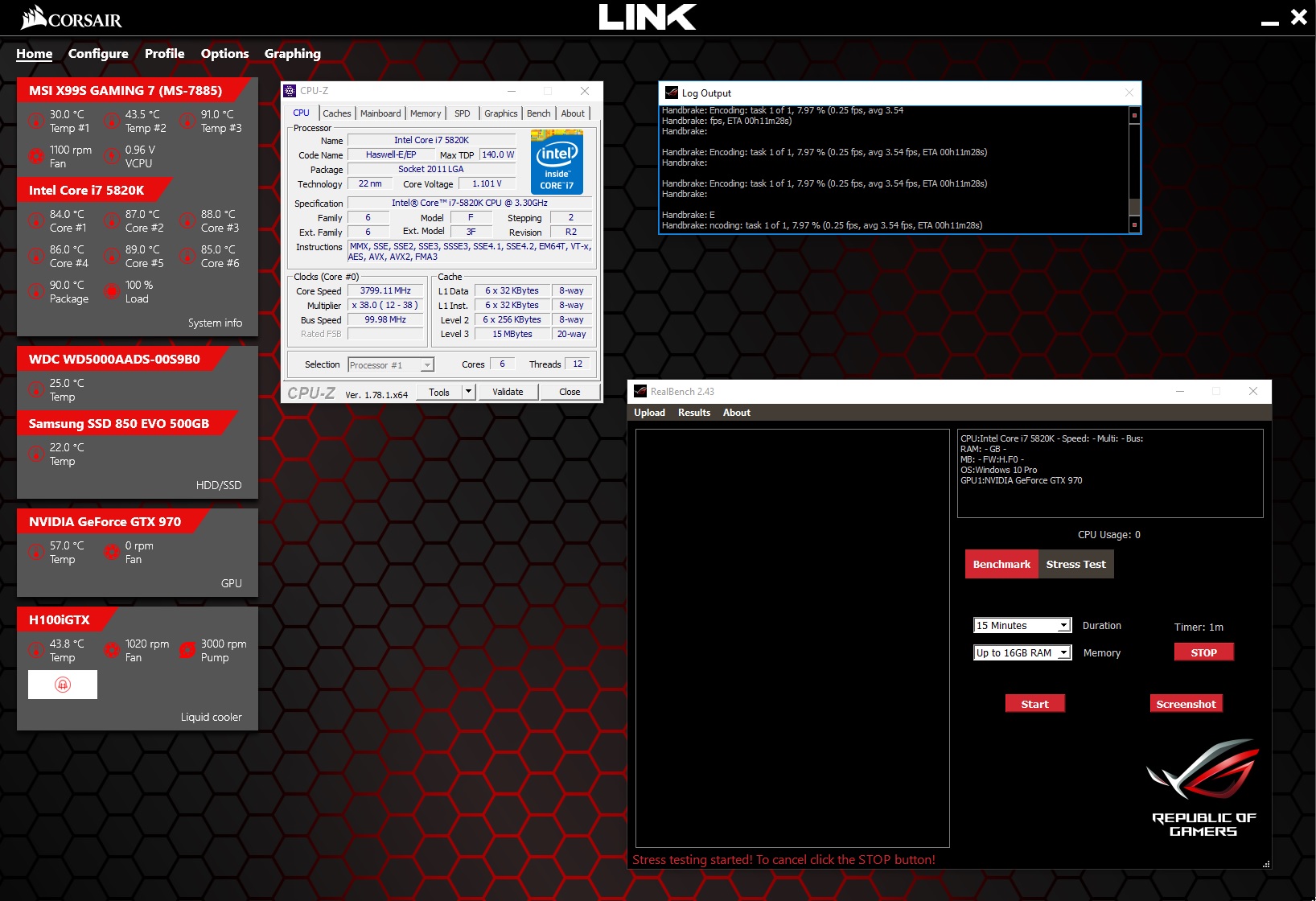Select the CPU Load percentage icon
The width and height of the screenshot is (1316, 901).
point(112,291)
